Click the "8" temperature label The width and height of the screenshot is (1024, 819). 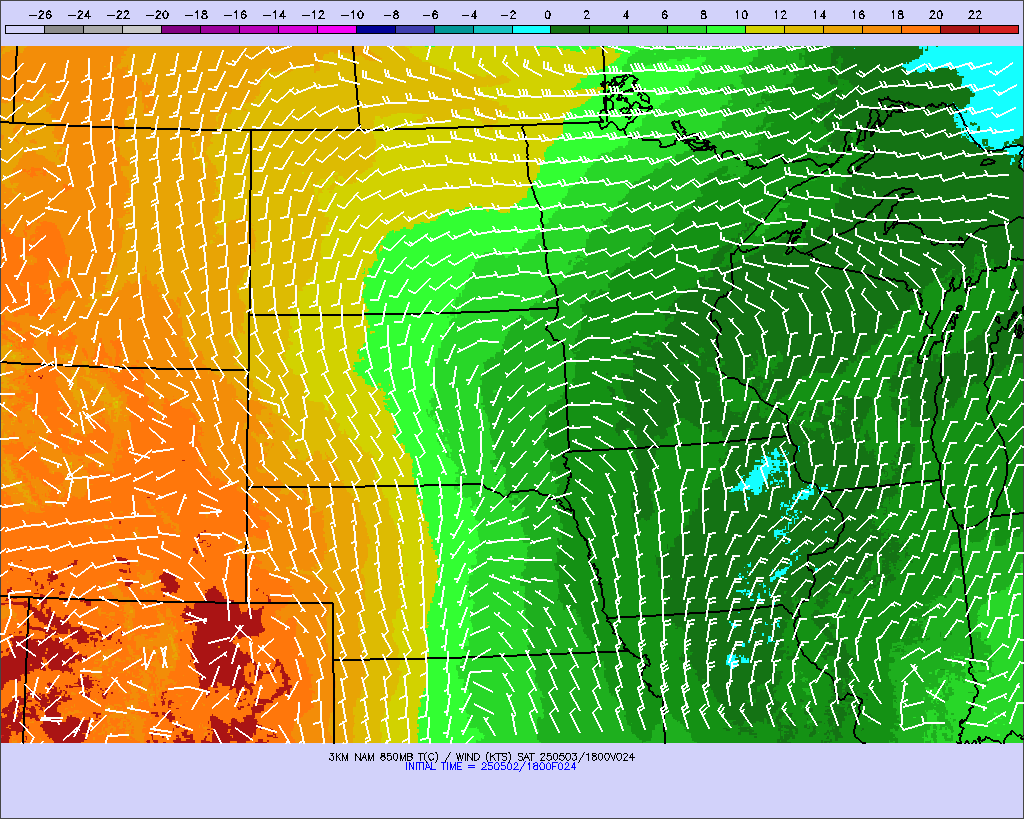tap(703, 14)
